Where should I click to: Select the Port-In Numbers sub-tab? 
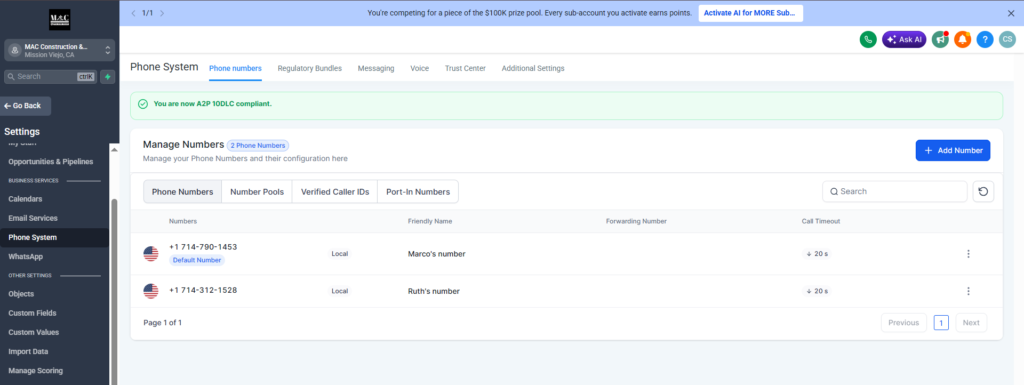418,192
